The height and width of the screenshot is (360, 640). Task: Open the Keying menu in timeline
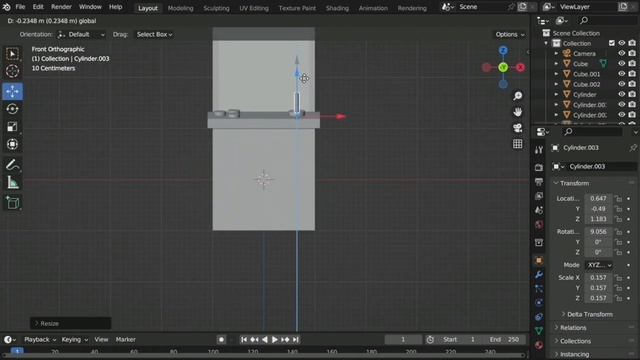point(74,340)
